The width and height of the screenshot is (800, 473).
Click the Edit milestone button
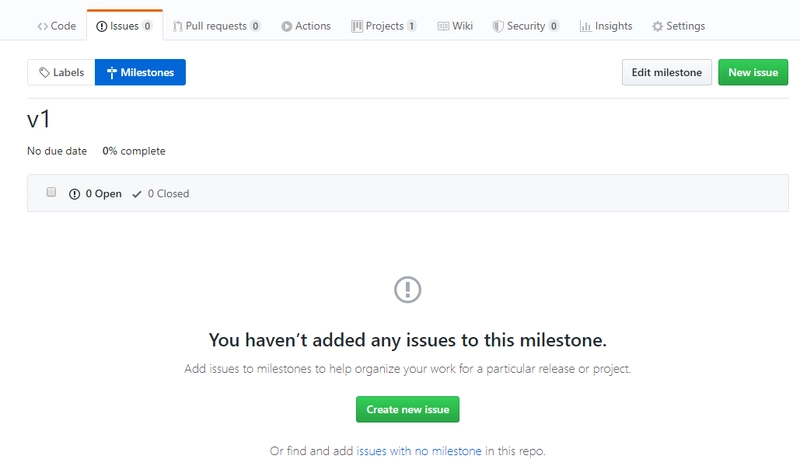coord(667,72)
